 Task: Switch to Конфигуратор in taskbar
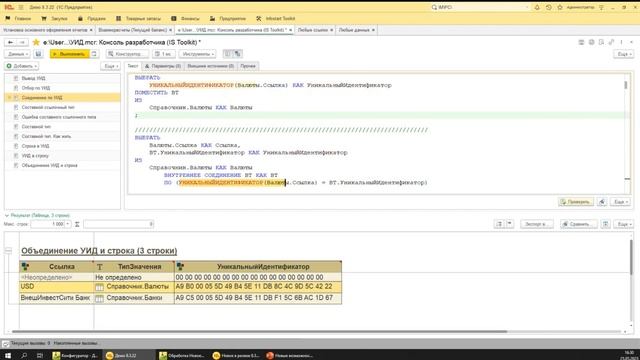pyautogui.click(x=76, y=356)
